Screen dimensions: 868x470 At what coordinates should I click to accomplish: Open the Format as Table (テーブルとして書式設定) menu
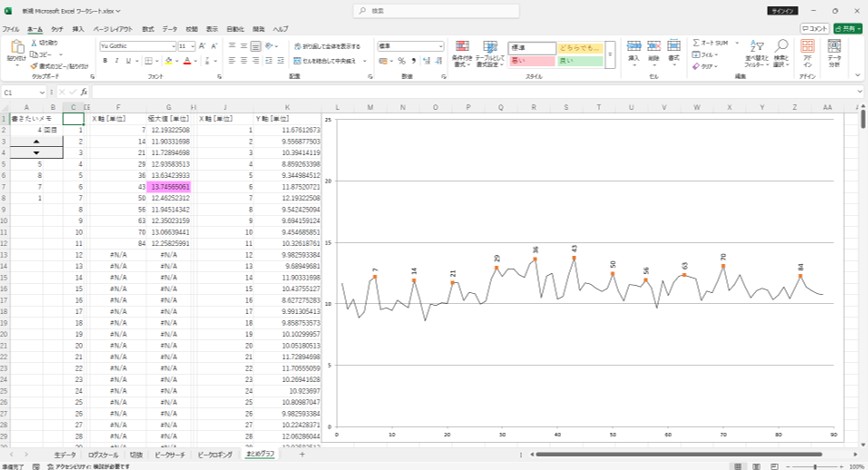(x=490, y=54)
